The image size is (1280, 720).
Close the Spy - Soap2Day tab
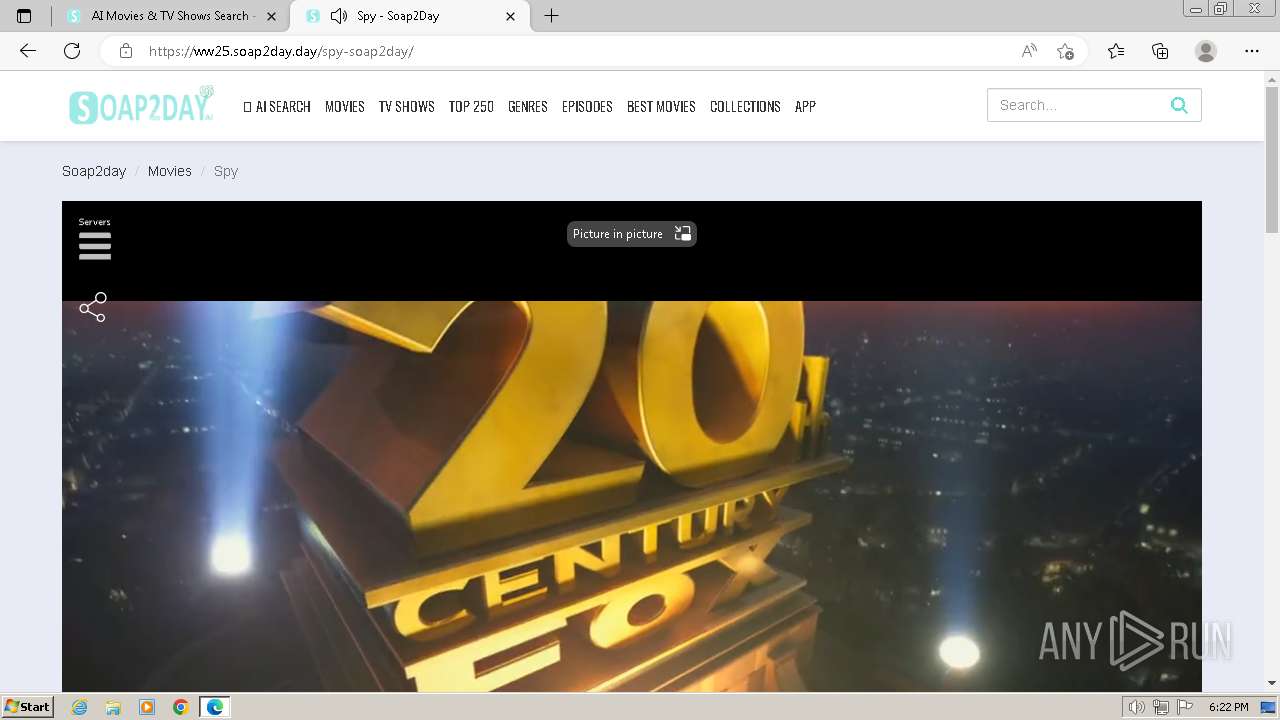pyautogui.click(x=511, y=16)
